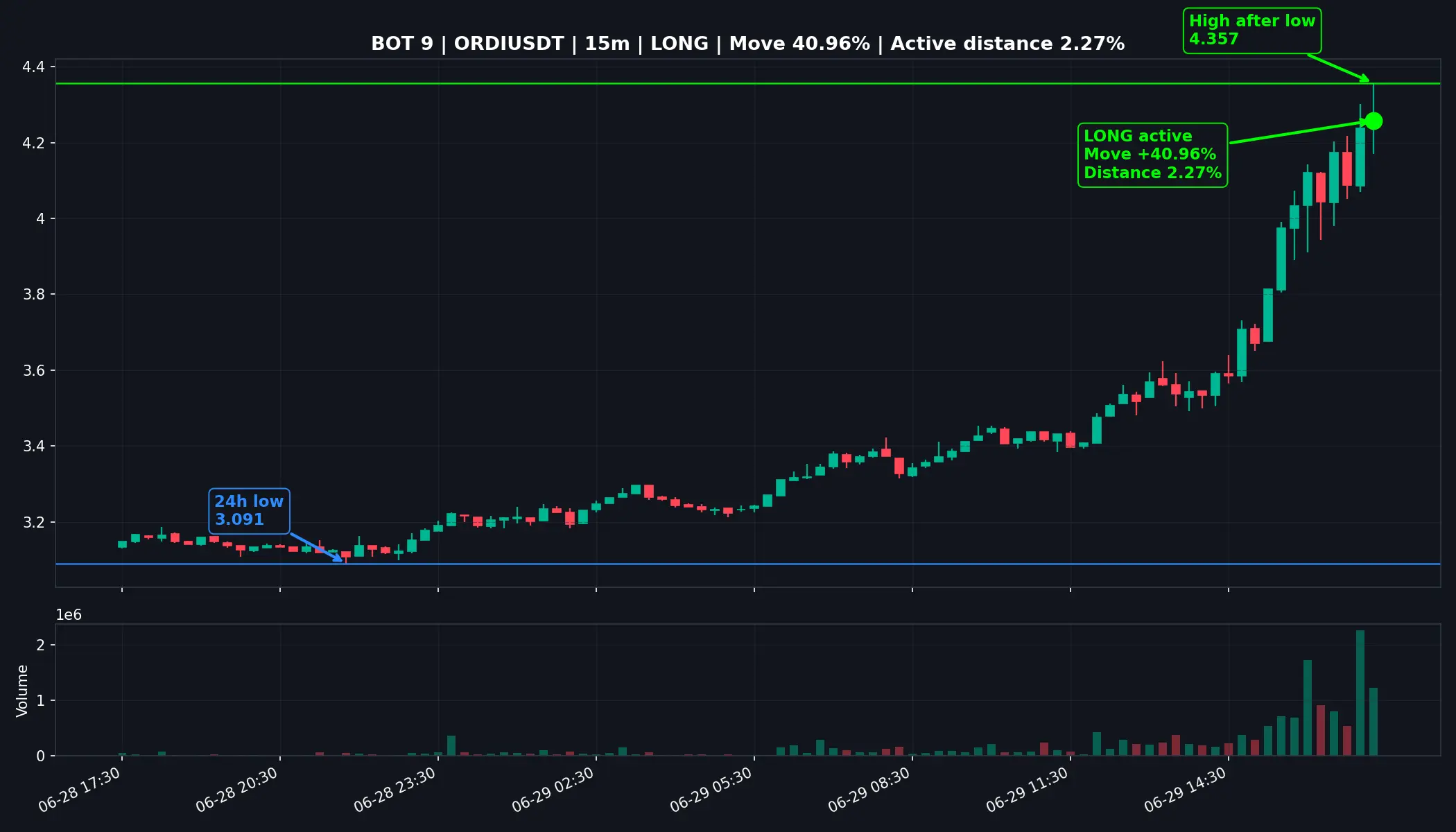
Task: Click the tallest volume bar
Action: click(x=1360, y=693)
